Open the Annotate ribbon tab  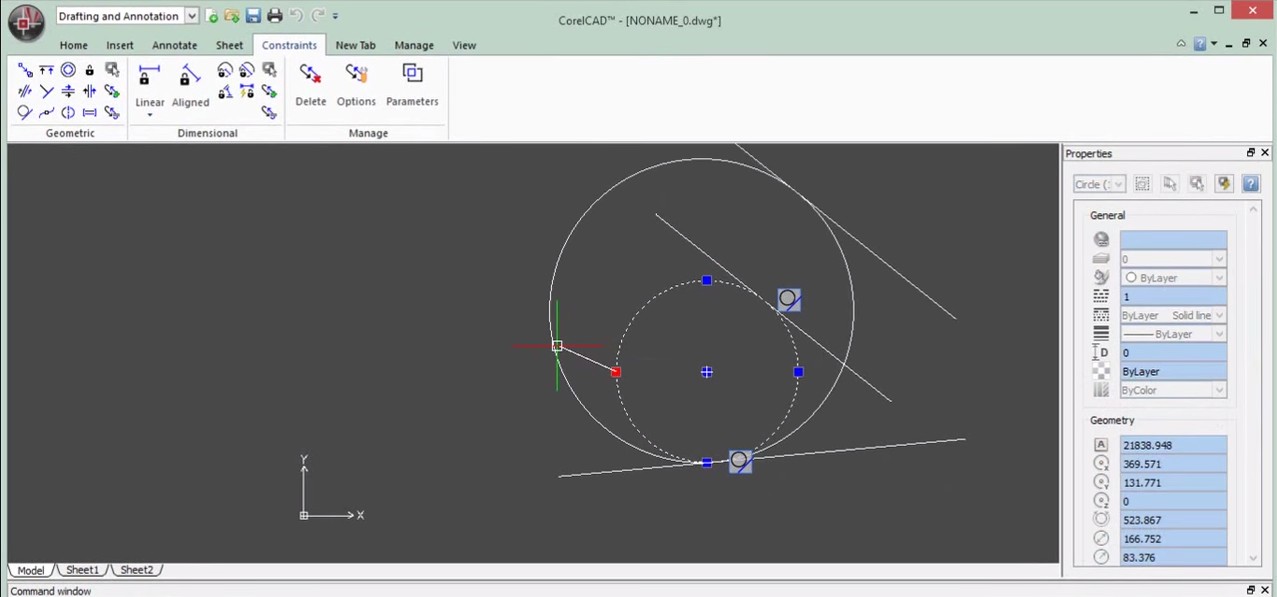tap(174, 45)
